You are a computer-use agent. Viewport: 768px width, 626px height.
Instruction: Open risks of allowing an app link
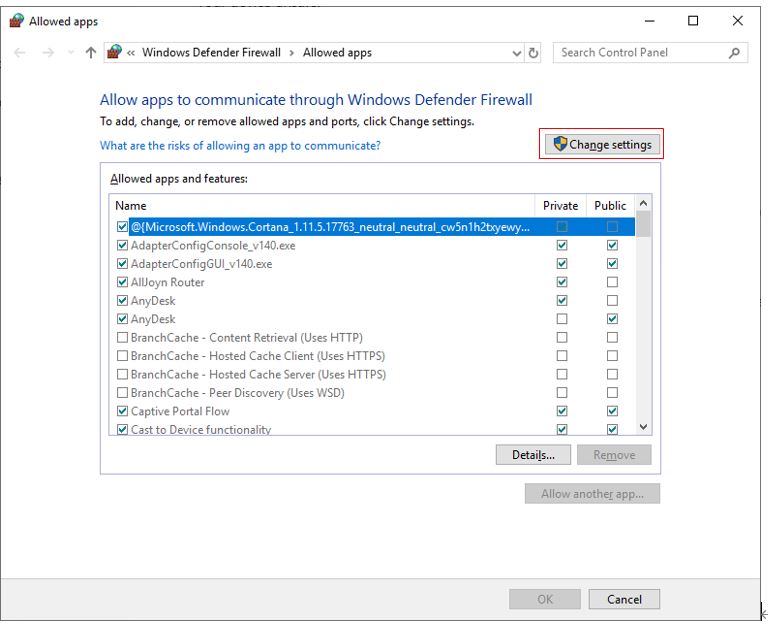[240, 145]
